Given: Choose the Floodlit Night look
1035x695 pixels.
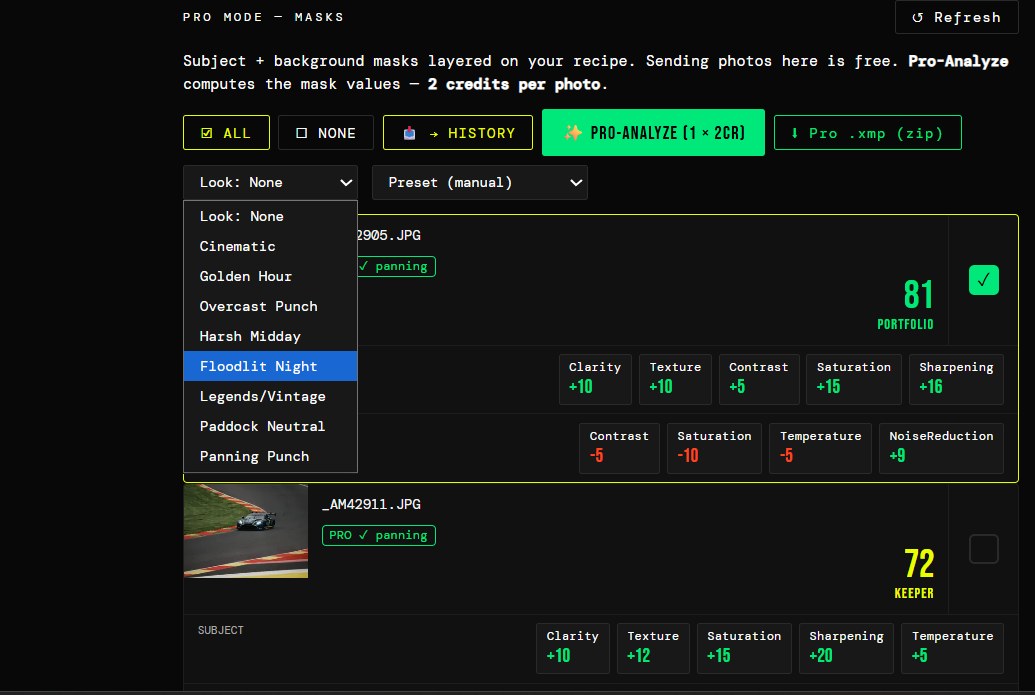Looking at the screenshot, I should pos(271,366).
